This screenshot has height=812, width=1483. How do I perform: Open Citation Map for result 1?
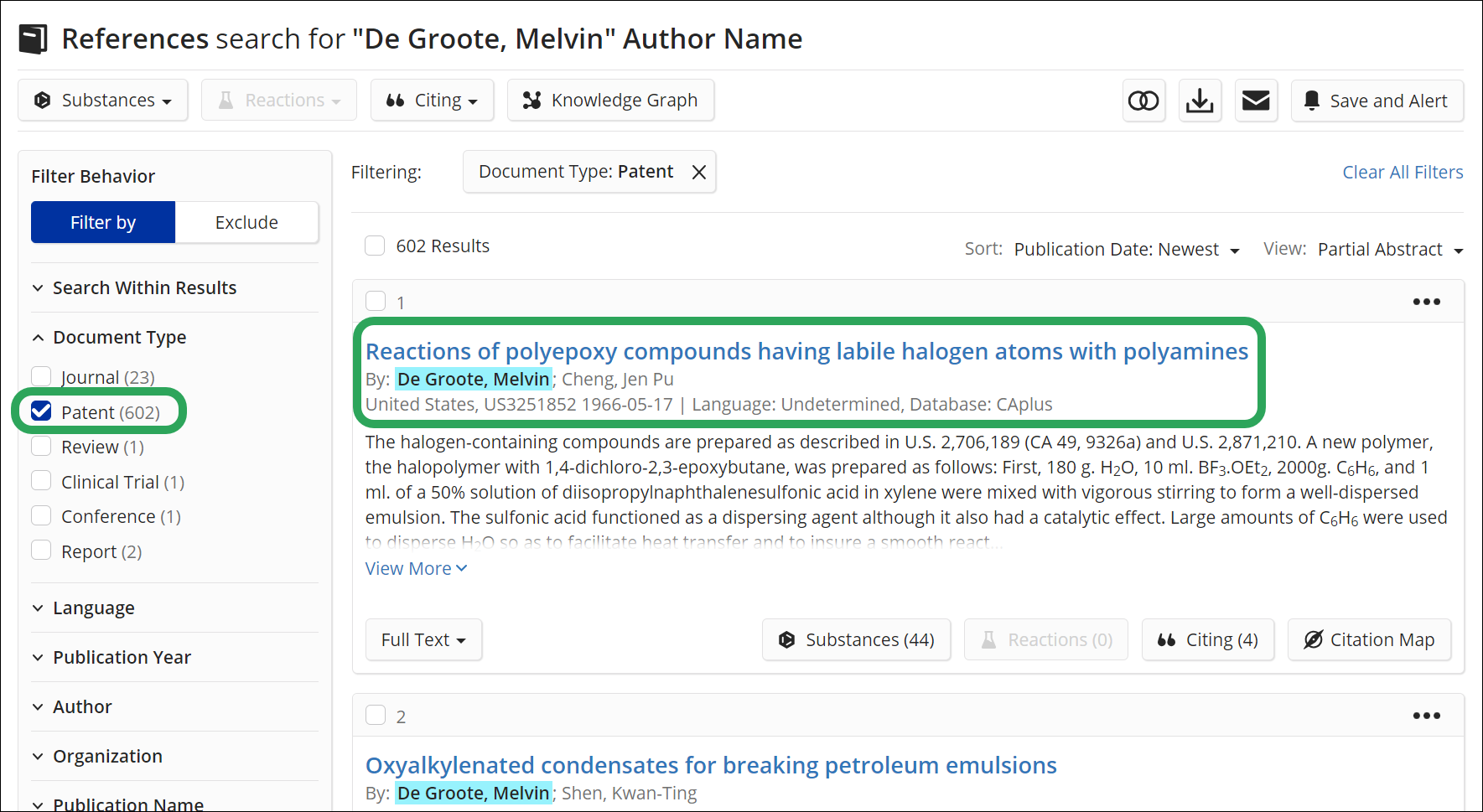1369,640
